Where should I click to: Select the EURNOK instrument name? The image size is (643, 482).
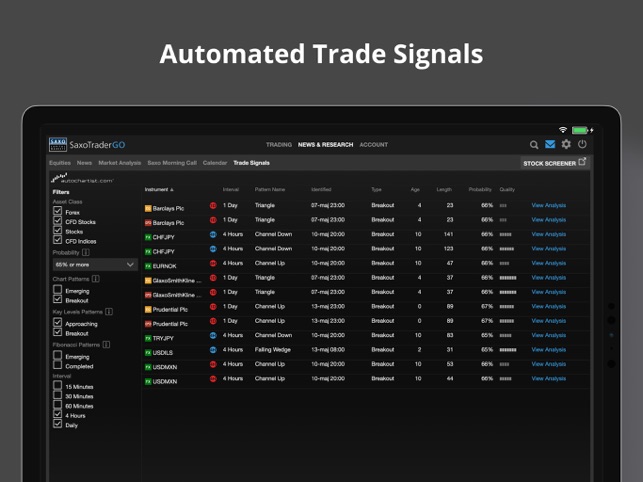[x=164, y=266]
